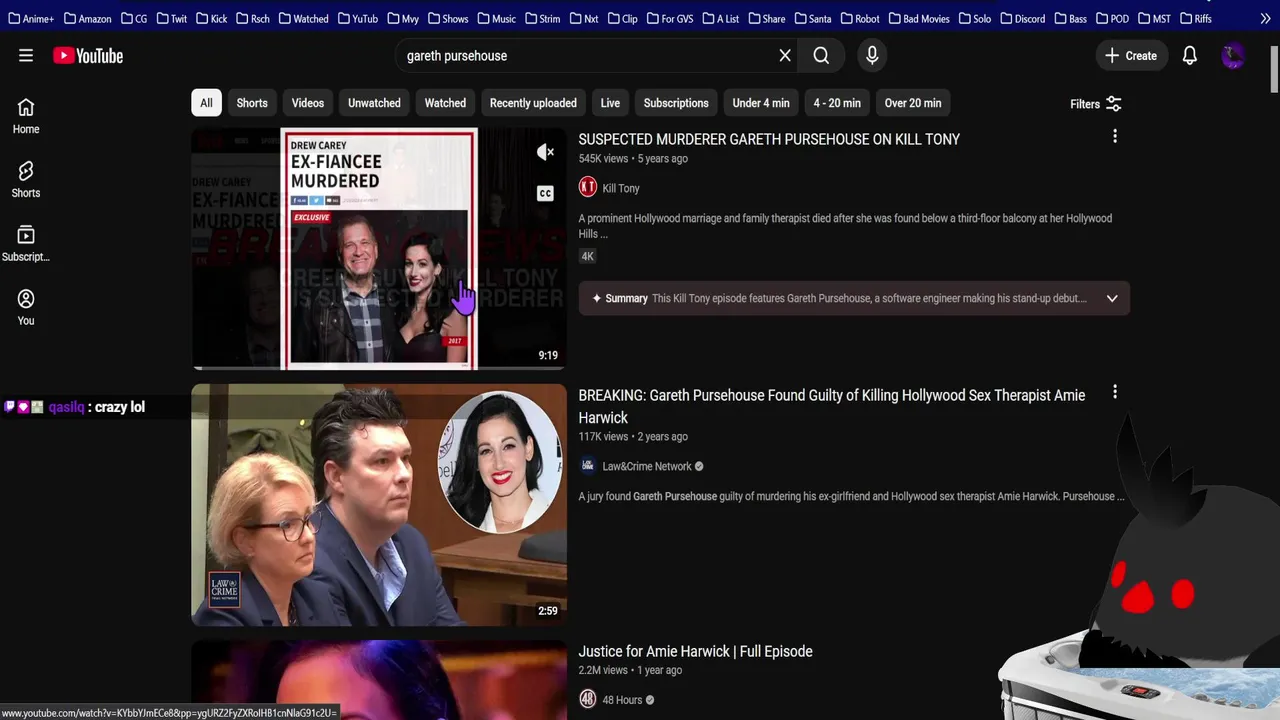Open Shorts in the sidebar
Image resolution: width=1280 pixels, height=720 pixels.
26,180
